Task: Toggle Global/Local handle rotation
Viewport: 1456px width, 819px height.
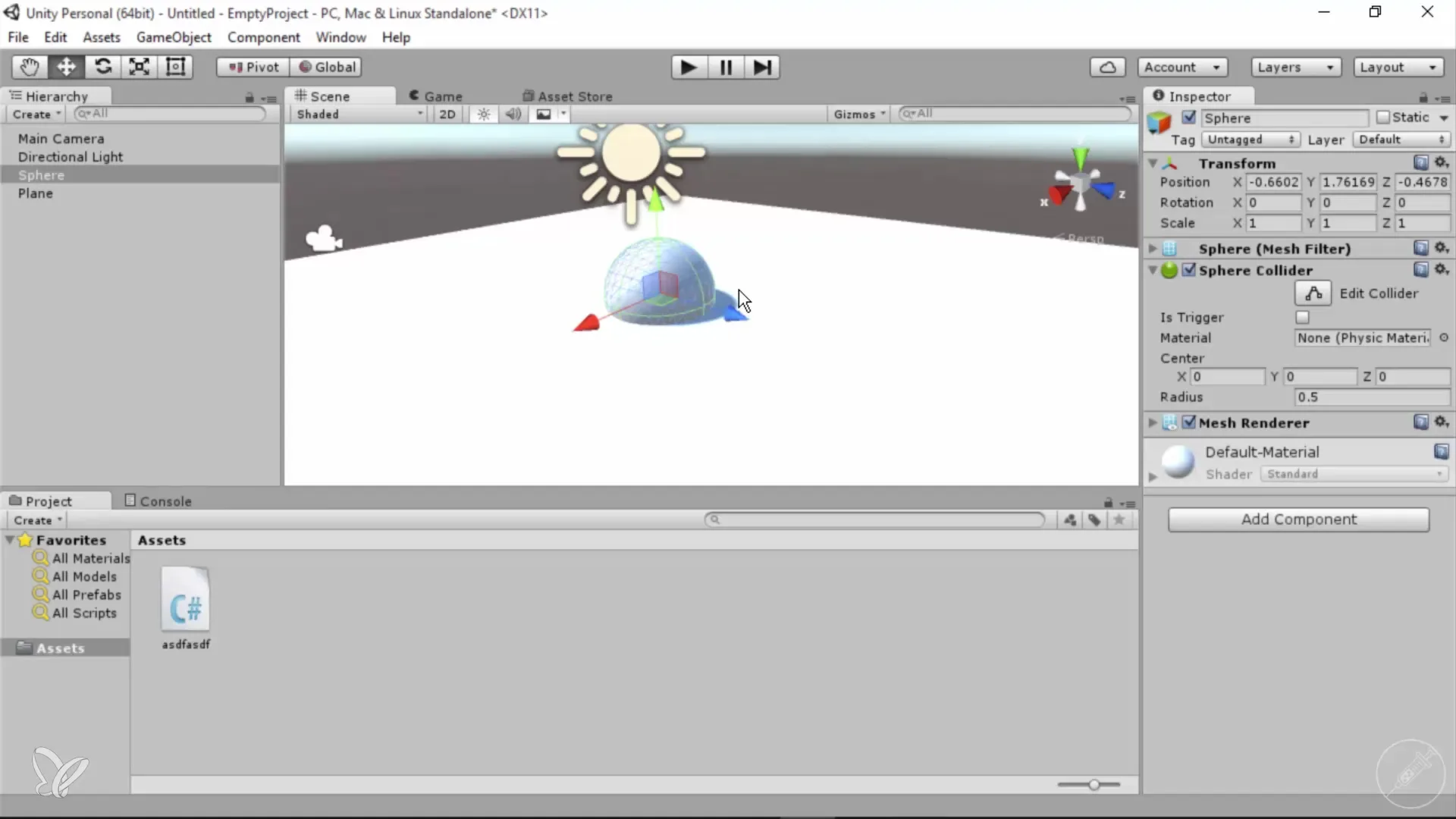Action: click(x=326, y=67)
